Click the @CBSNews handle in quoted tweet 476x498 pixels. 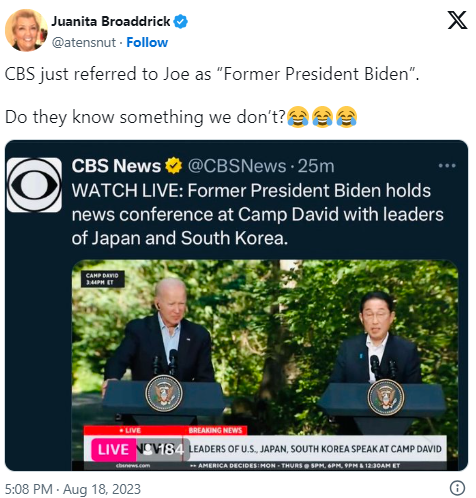[237, 166]
